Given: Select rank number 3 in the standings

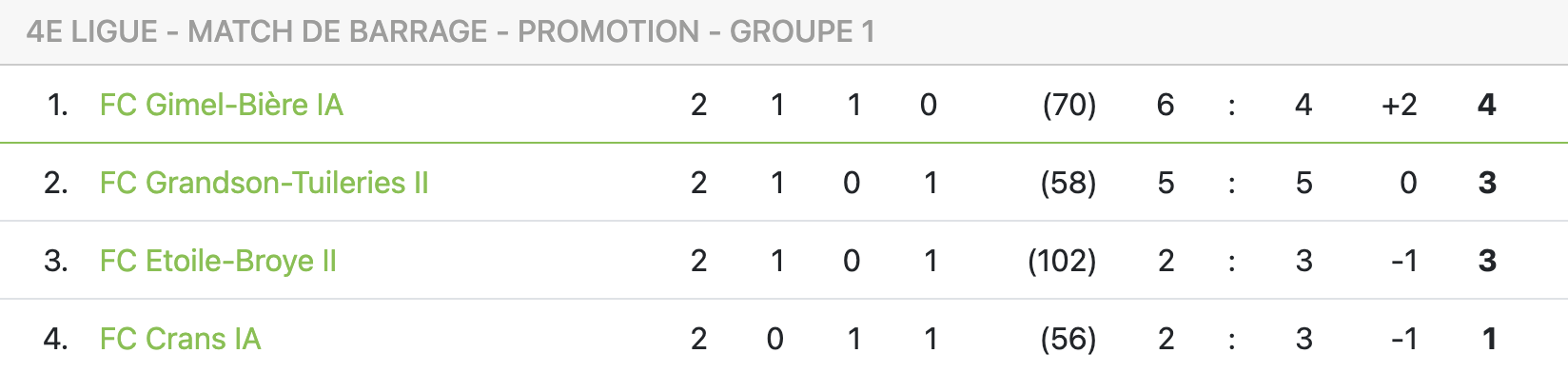Looking at the screenshot, I should pyautogui.click(x=56, y=261).
